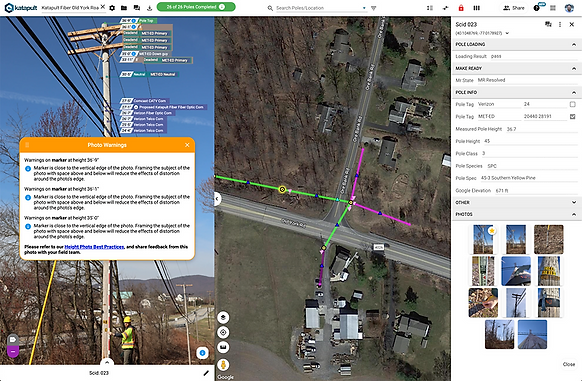Open the Scid 023 panel translate/notes icon

coord(548,25)
